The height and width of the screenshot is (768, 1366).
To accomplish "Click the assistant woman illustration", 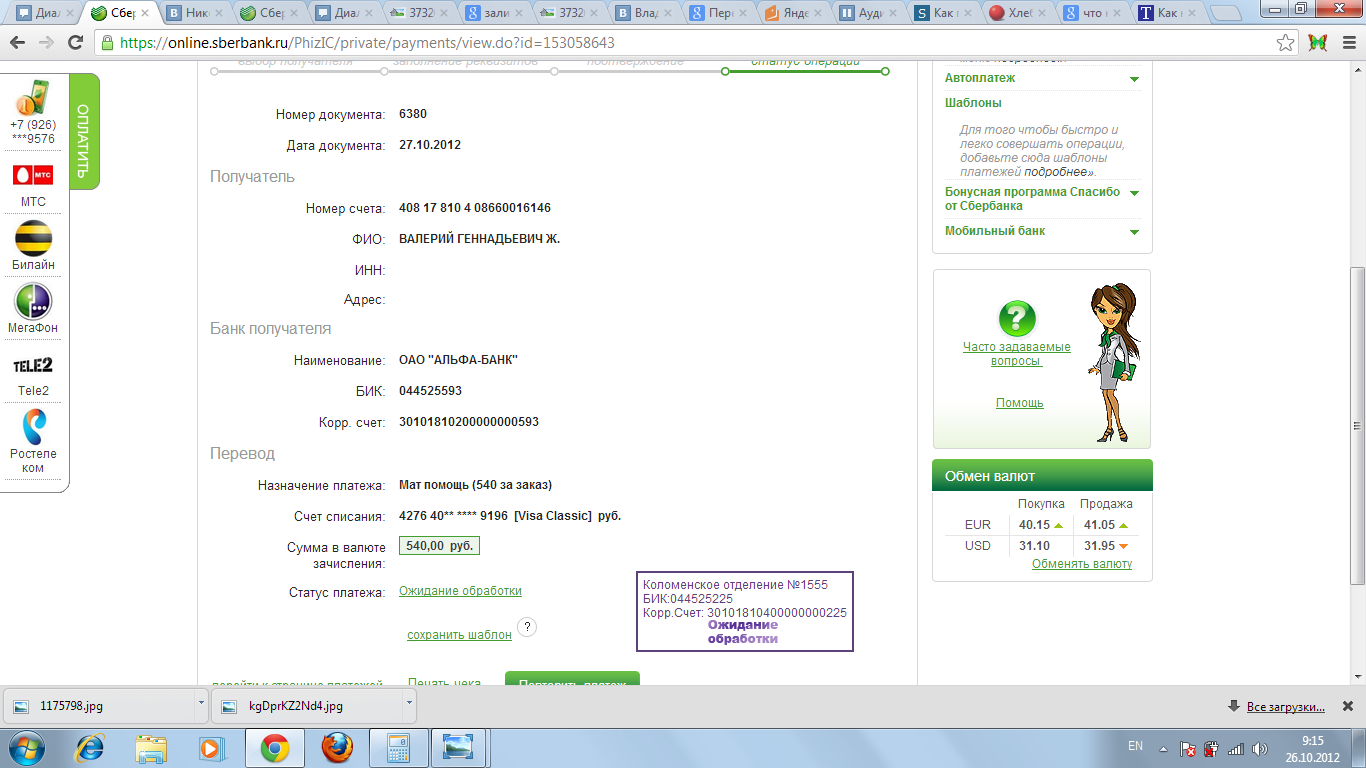I will (x=1113, y=362).
